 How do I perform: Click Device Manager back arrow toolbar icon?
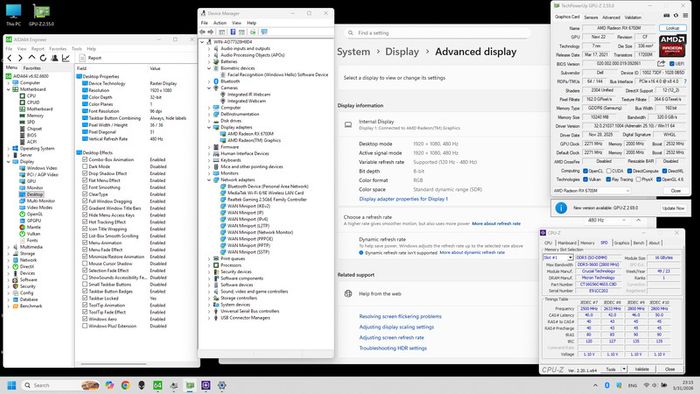203,32
